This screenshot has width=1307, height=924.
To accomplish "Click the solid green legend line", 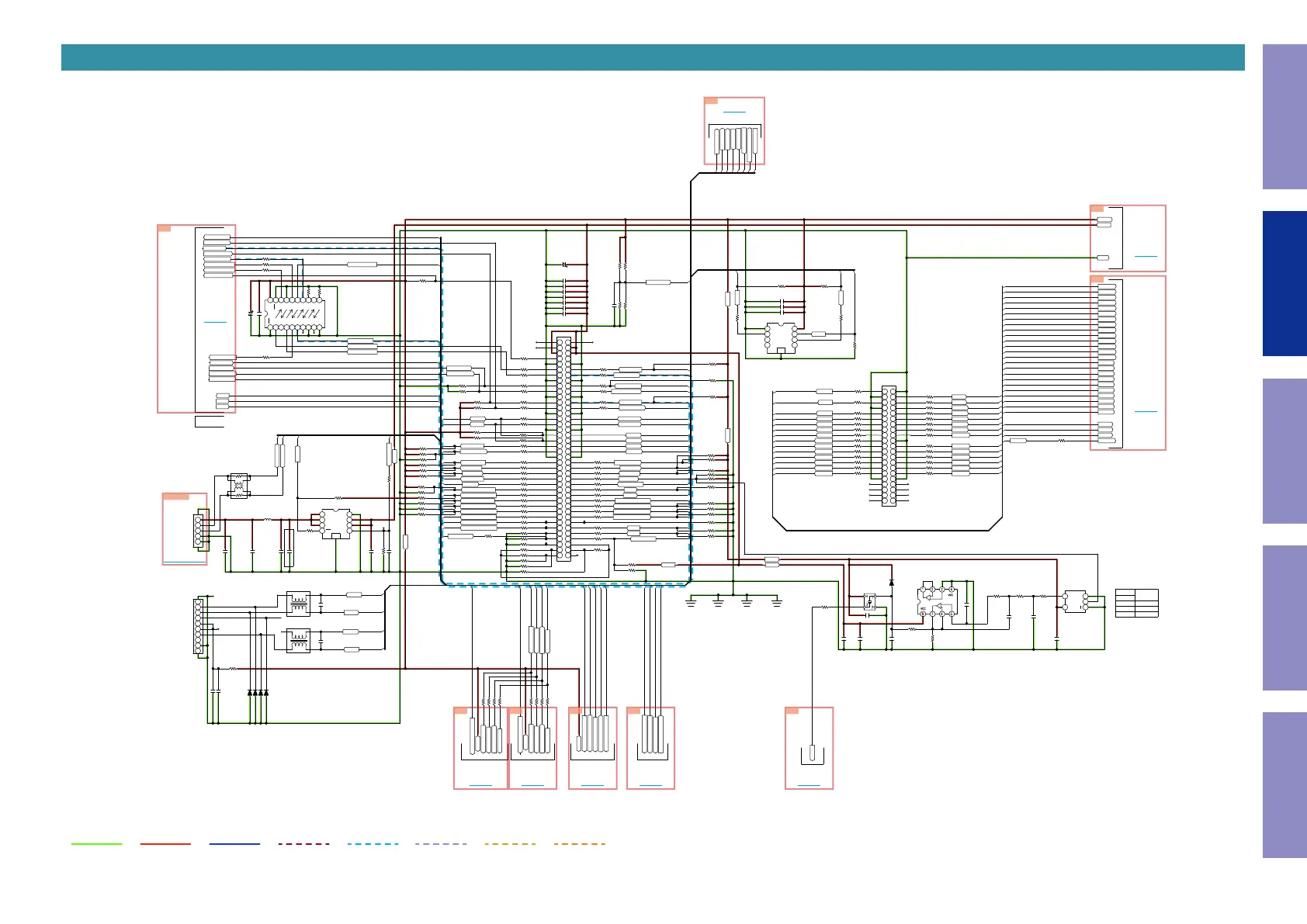I will pos(97,844).
